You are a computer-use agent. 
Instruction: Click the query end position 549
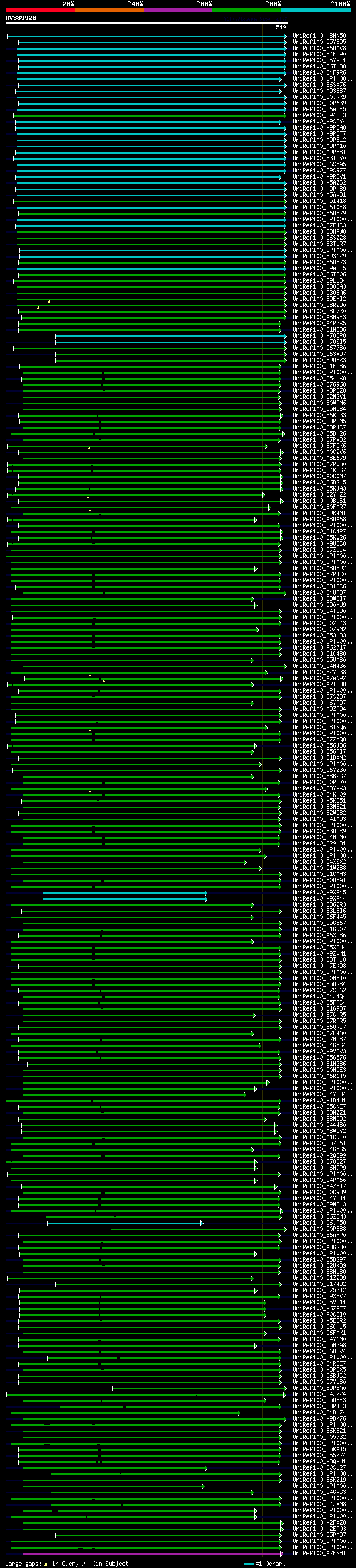[x=280, y=27]
